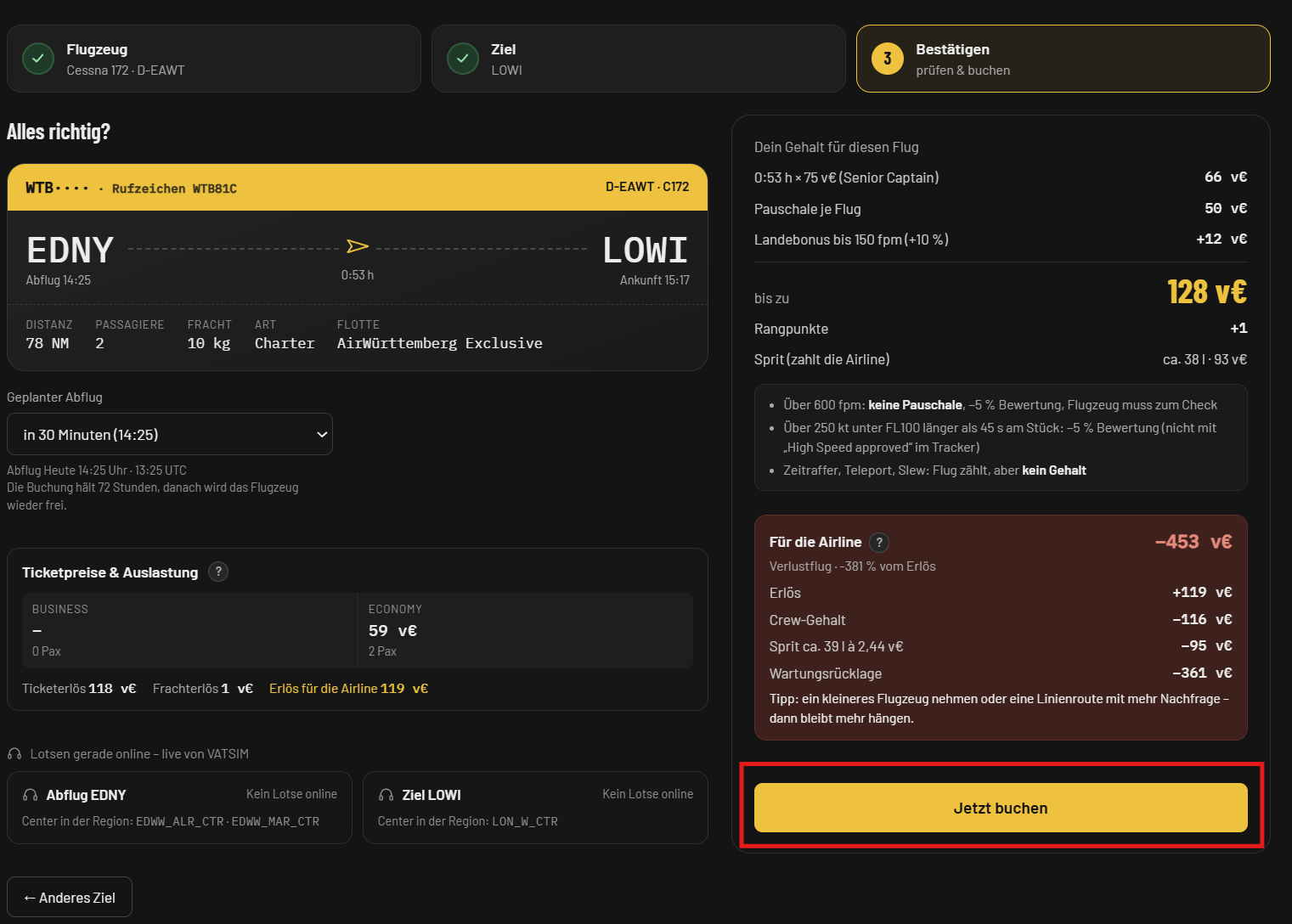This screenshot has height=924, width=1292.
Task: Click headset icon next to Ziel LOWI
Action: tap(386, 795)
